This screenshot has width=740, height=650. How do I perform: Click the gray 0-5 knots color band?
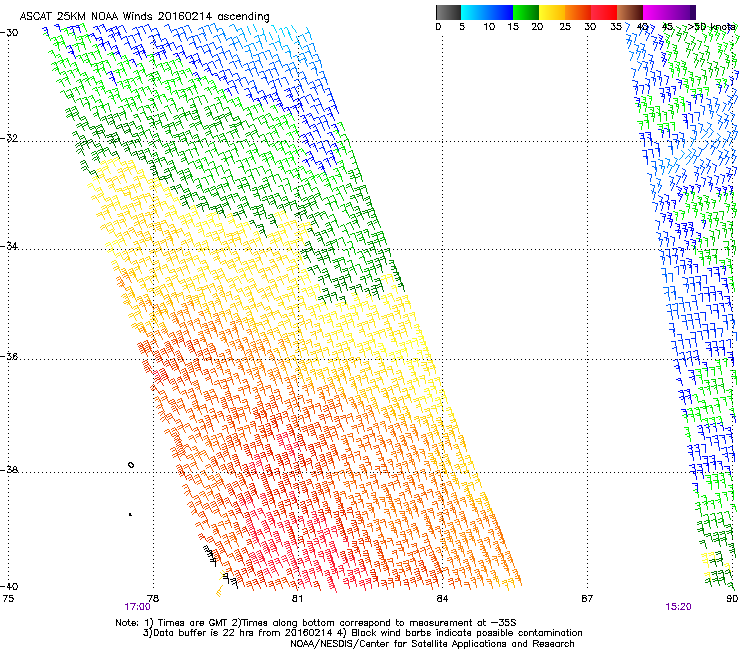point(448,12)
